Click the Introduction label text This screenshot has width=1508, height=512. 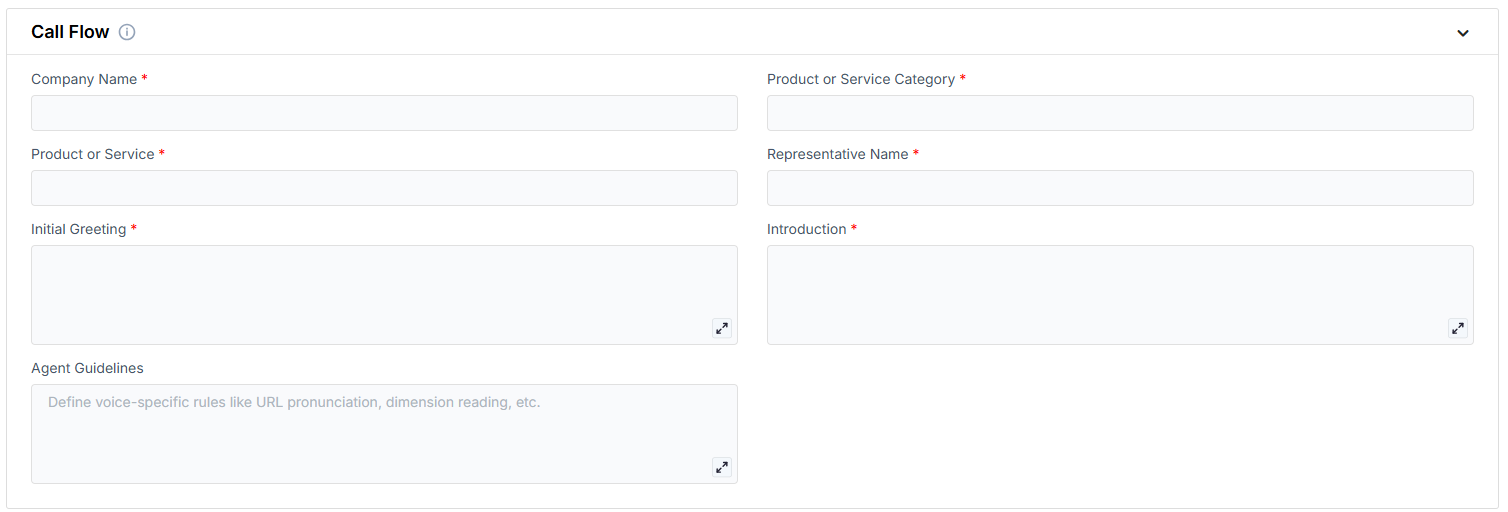click(807, 229)
